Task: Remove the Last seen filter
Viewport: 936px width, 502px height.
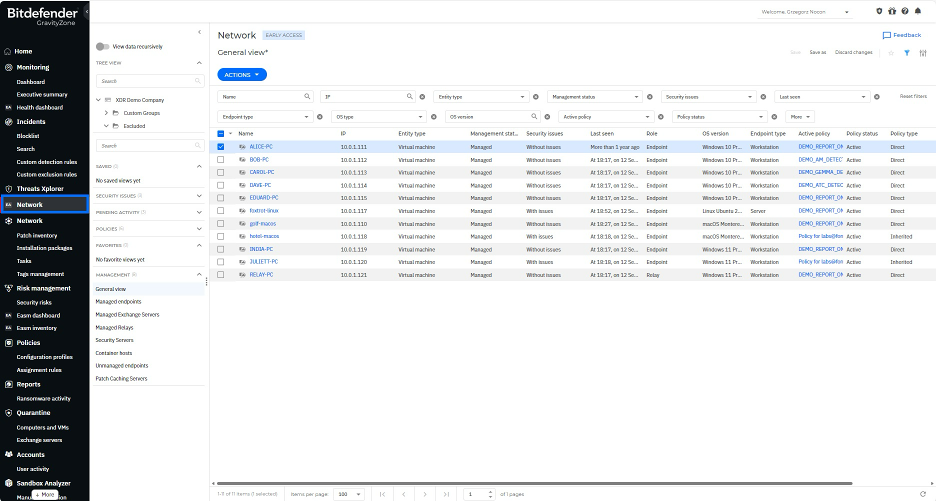Action: [x=876, y=97]
